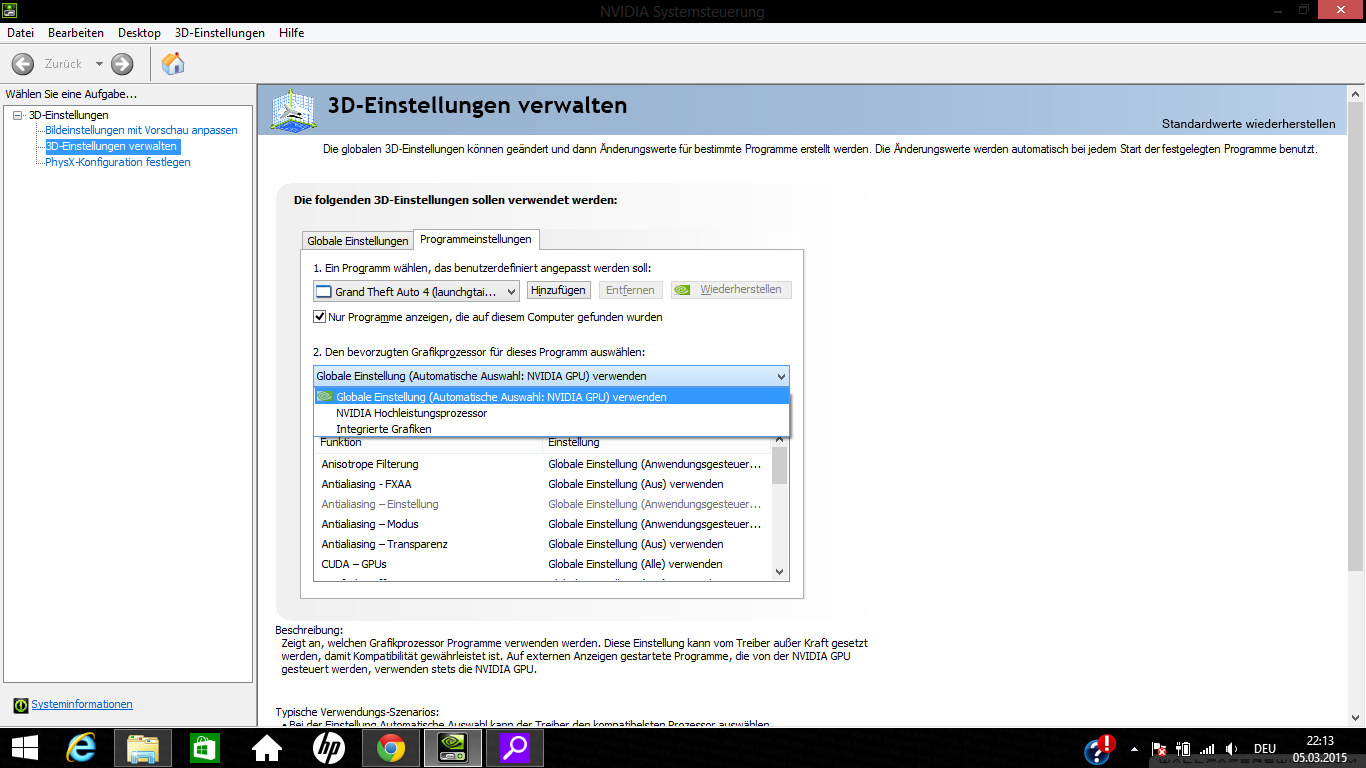The image size is (1366, 768).
Task: Select the Antialiasing - FXAA row
Action: 543,484
